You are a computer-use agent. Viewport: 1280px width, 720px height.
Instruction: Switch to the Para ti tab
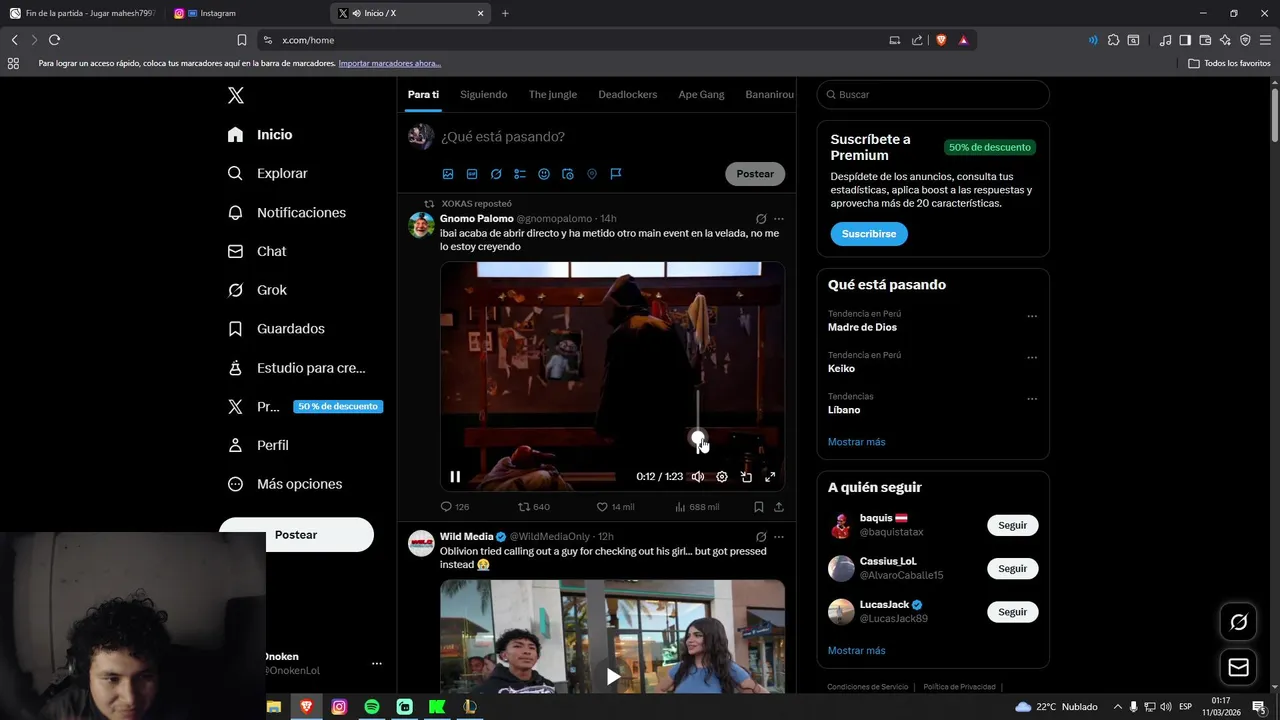tap(423, 95)
